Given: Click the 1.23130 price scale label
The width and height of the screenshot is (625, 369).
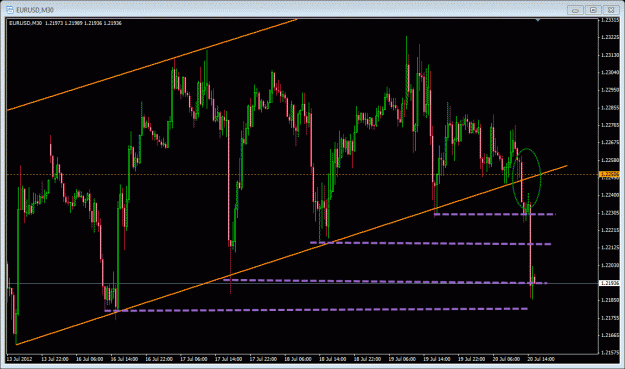Looking at the screenshot, I should [610, 55].
